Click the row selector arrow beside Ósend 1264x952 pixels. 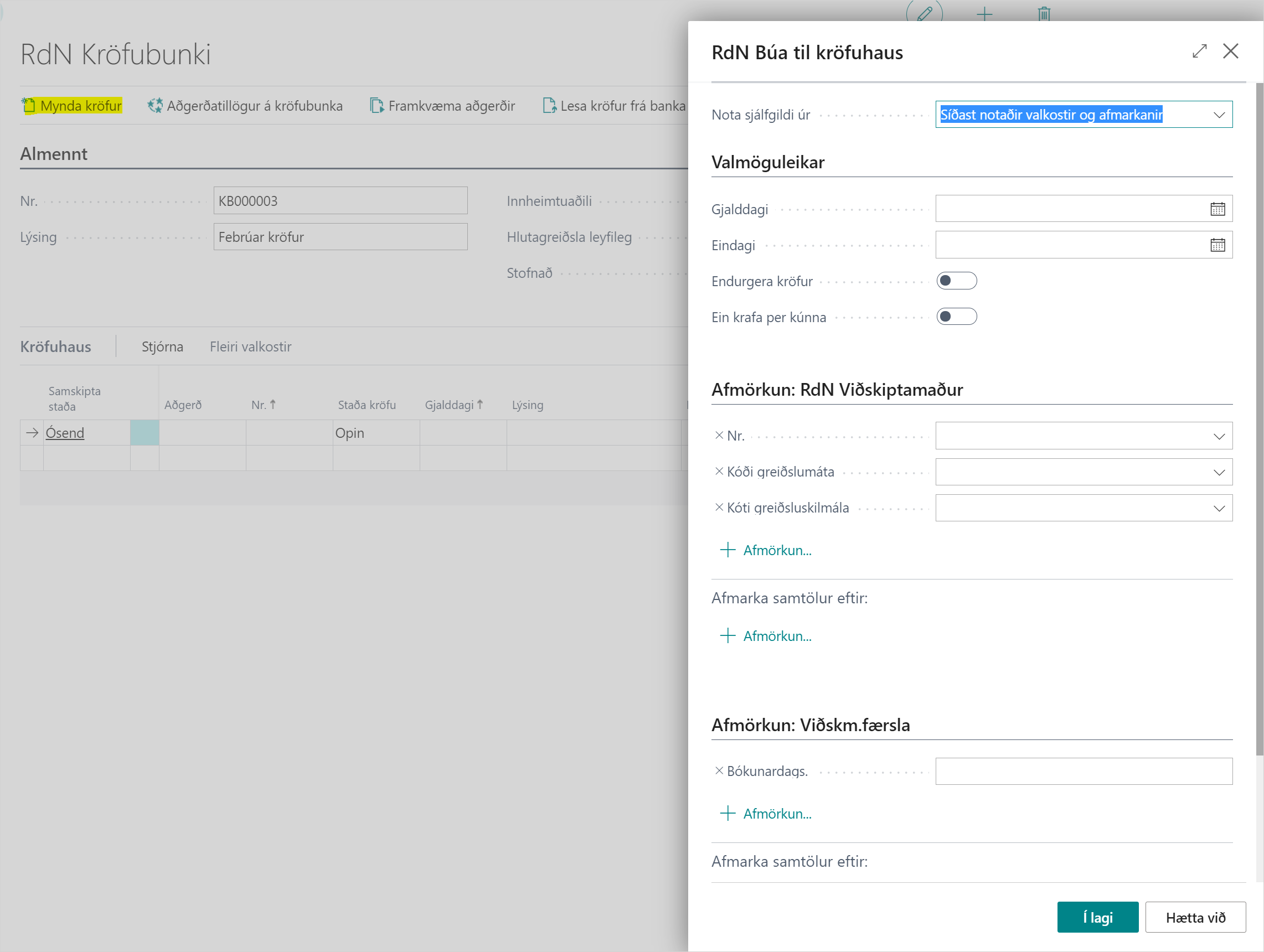(32, 433)
